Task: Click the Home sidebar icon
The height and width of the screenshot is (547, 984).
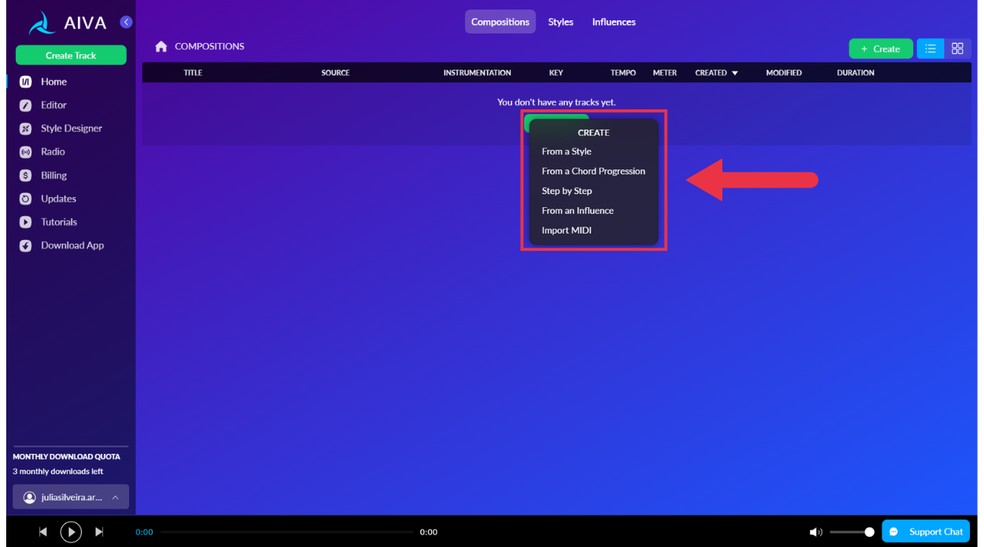Action: (25, 82)
